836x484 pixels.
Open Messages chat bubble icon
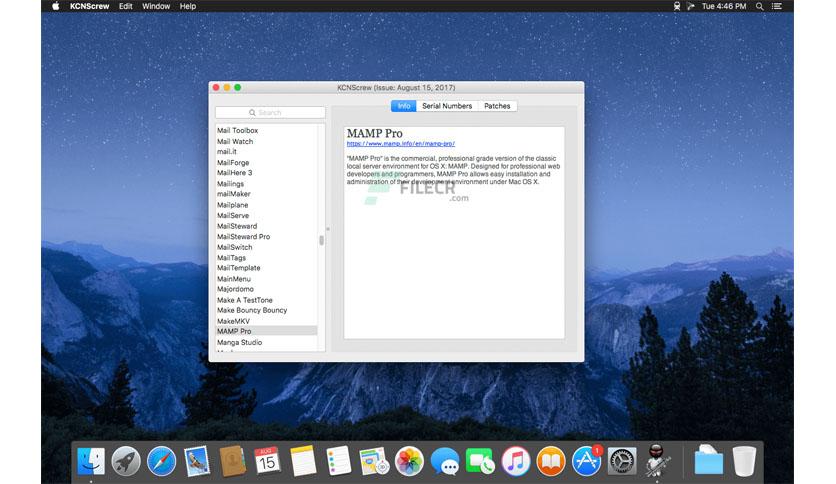[445, 461]
